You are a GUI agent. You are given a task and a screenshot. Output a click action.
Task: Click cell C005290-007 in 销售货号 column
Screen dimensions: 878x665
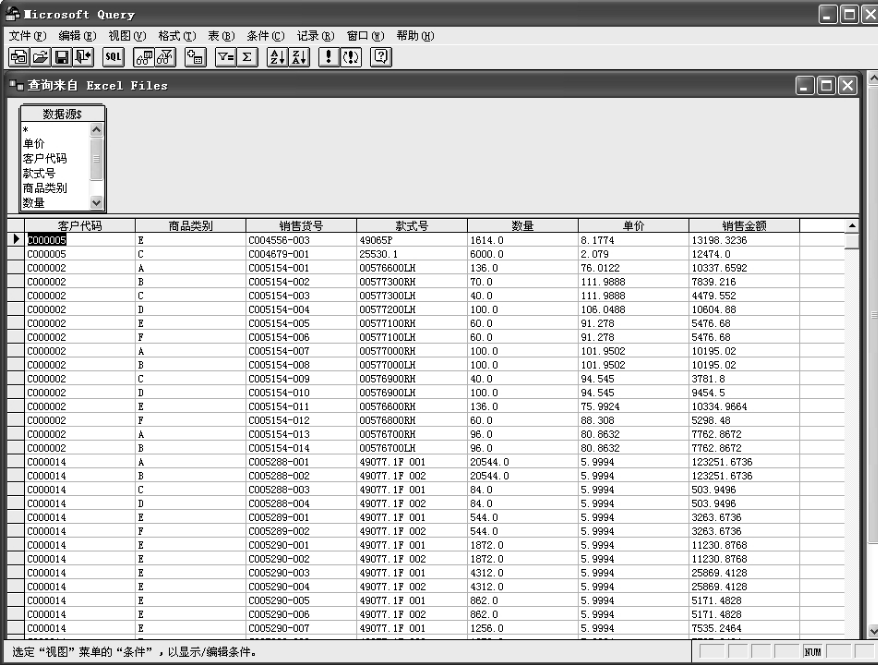point(301,628)
